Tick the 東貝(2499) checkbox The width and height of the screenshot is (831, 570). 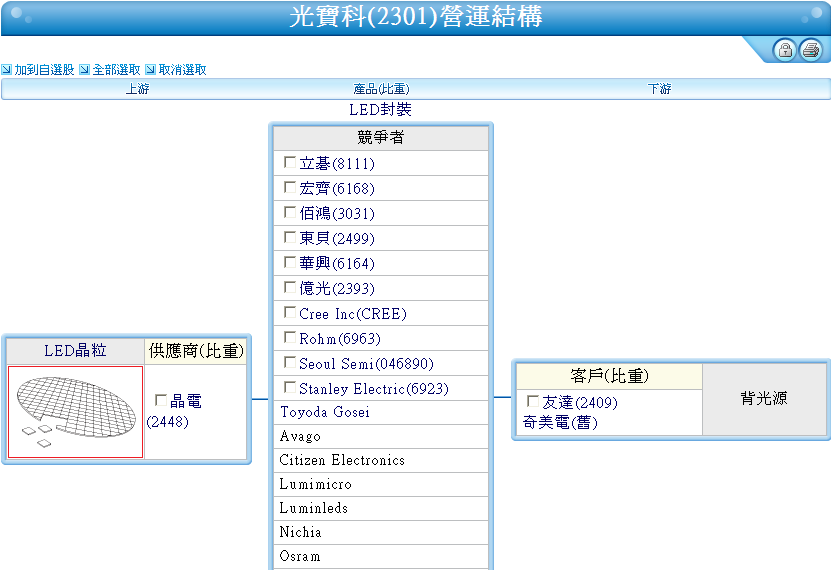coord(290,237)
